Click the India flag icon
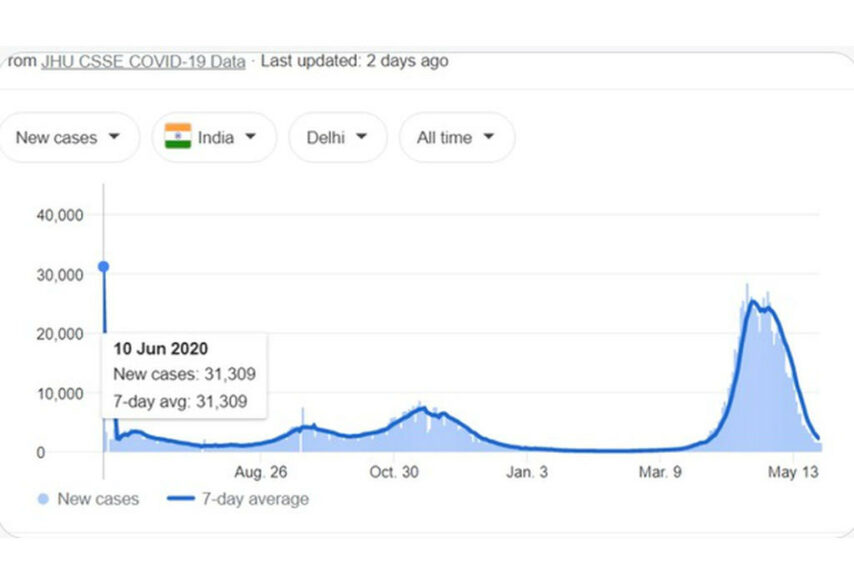The width and height of the screenshot is (854, 584). tap(178, 137)
